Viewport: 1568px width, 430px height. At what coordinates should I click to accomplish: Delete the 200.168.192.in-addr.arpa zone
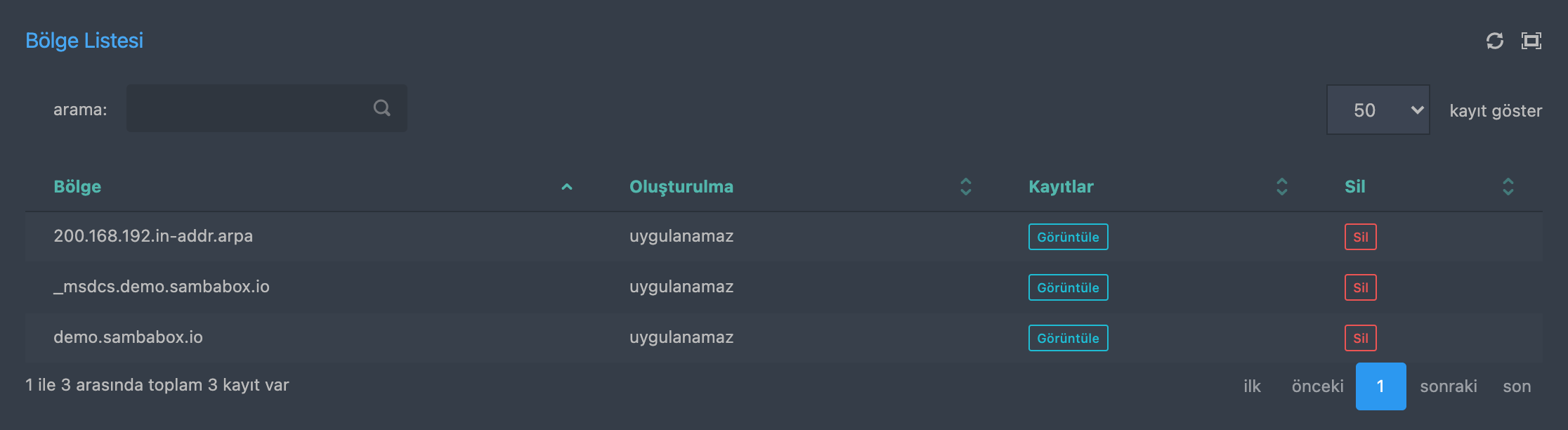pyautogui.click(x=1360, y=237)
